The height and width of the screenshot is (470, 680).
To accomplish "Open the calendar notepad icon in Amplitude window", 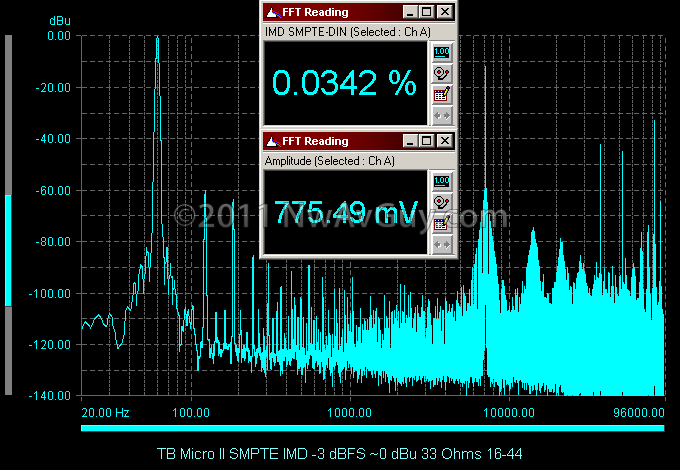I will pyautogui.click(x=441, y=223).
